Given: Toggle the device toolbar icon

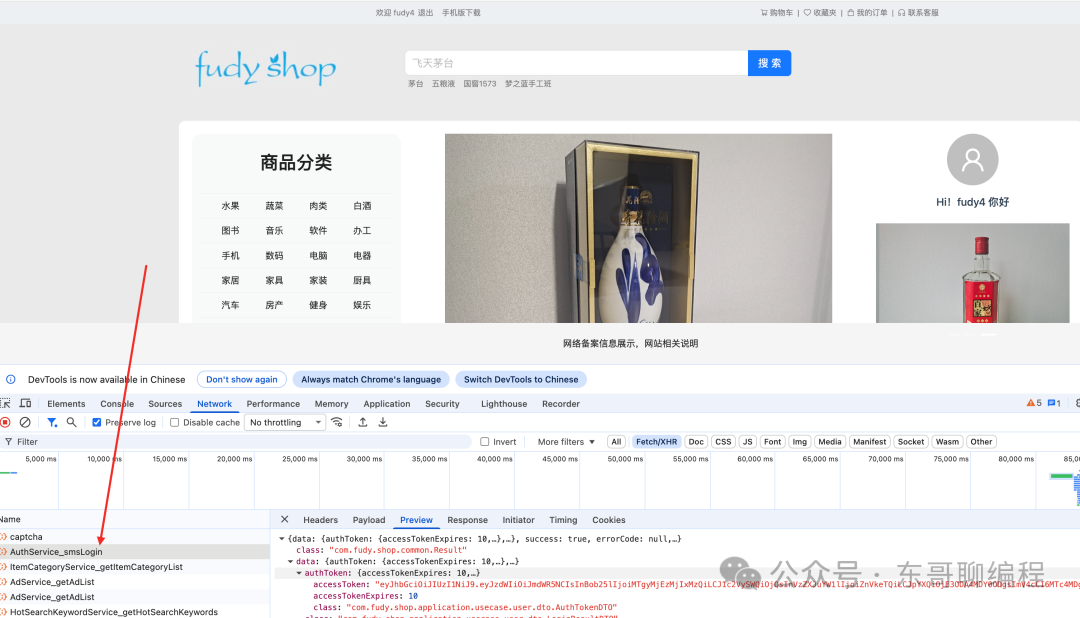Looking at the screenshot, I should point(25,403).
